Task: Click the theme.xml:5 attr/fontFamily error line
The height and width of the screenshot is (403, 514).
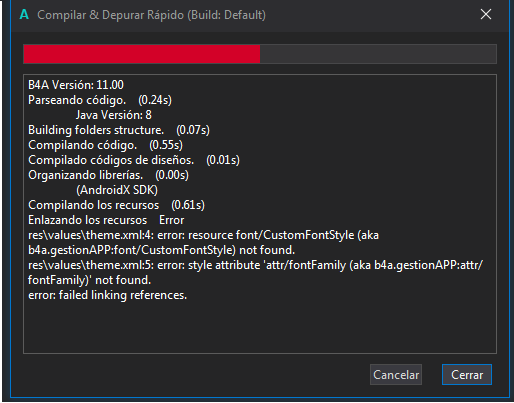Action: [x=255, y=273]
